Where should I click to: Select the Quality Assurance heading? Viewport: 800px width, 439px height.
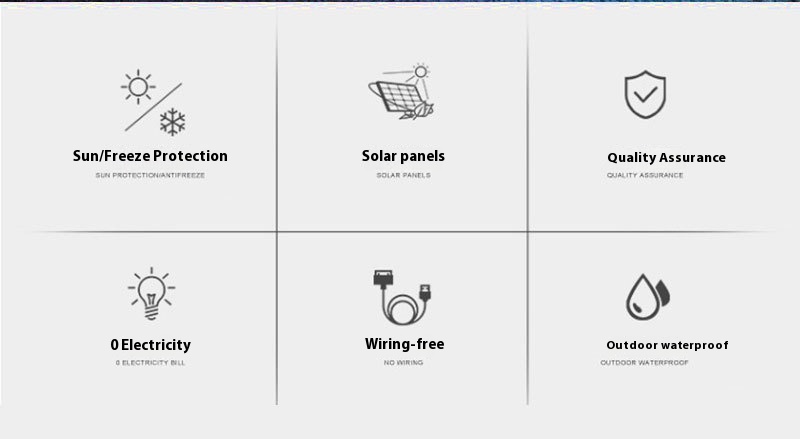click(x=666, y=157)
